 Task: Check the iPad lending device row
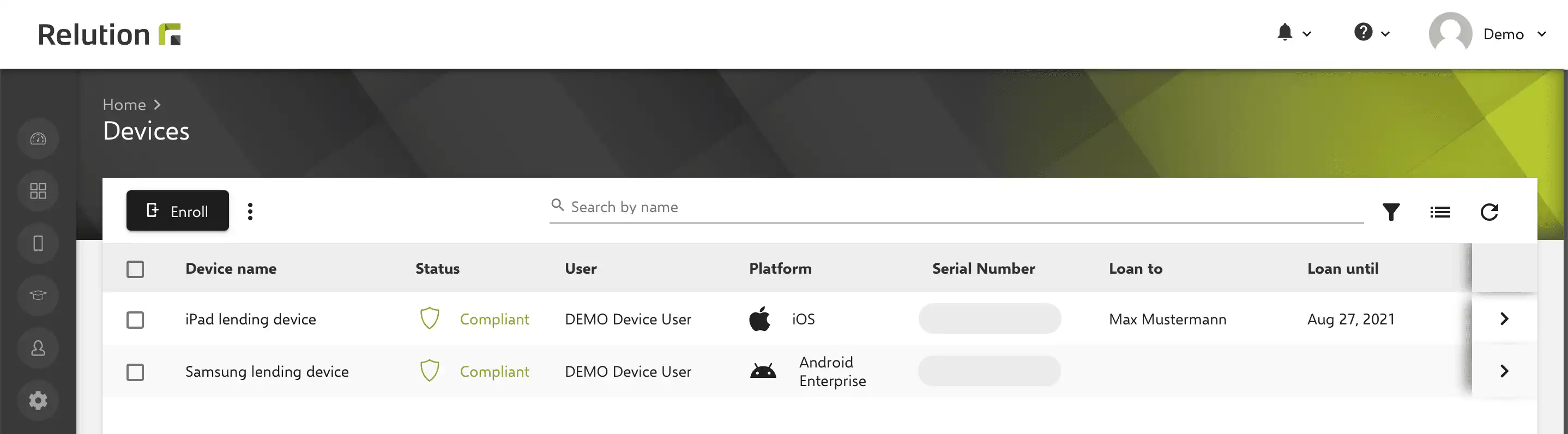135,320
